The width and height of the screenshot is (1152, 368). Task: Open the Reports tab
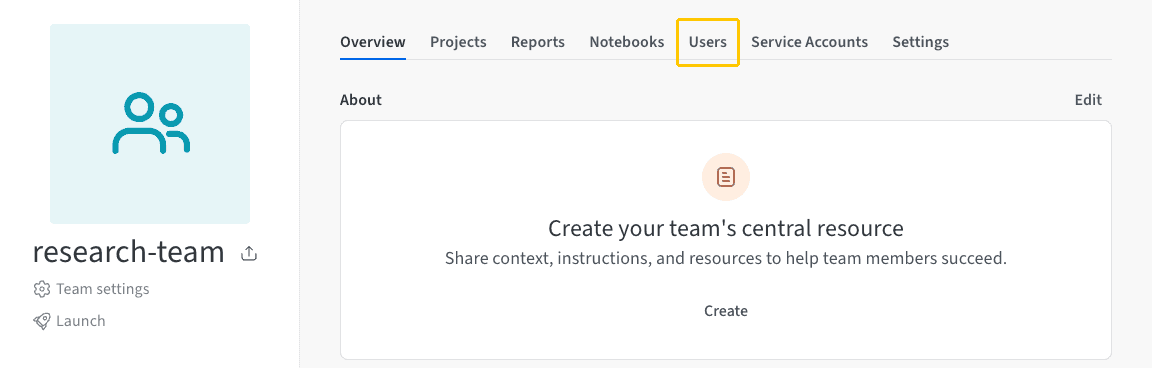point(538,42)
